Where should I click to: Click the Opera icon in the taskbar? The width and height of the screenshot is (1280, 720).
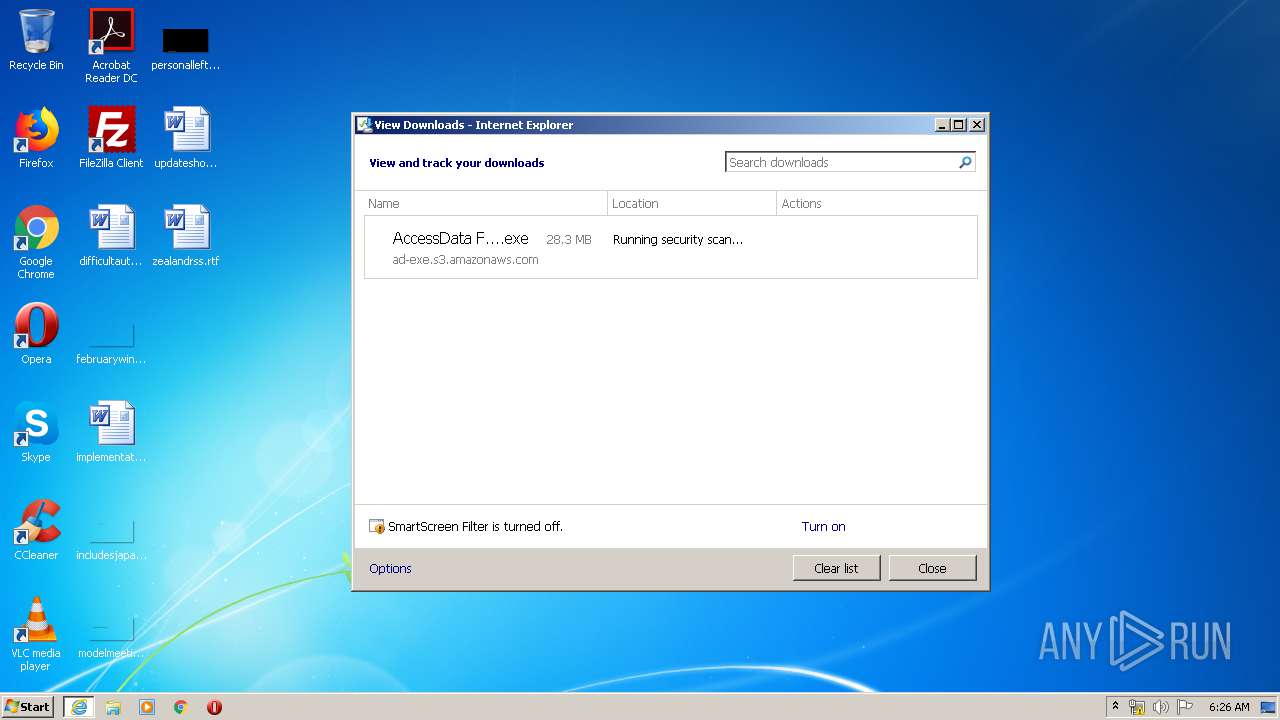pyautogui.click(x=214, y=707)
